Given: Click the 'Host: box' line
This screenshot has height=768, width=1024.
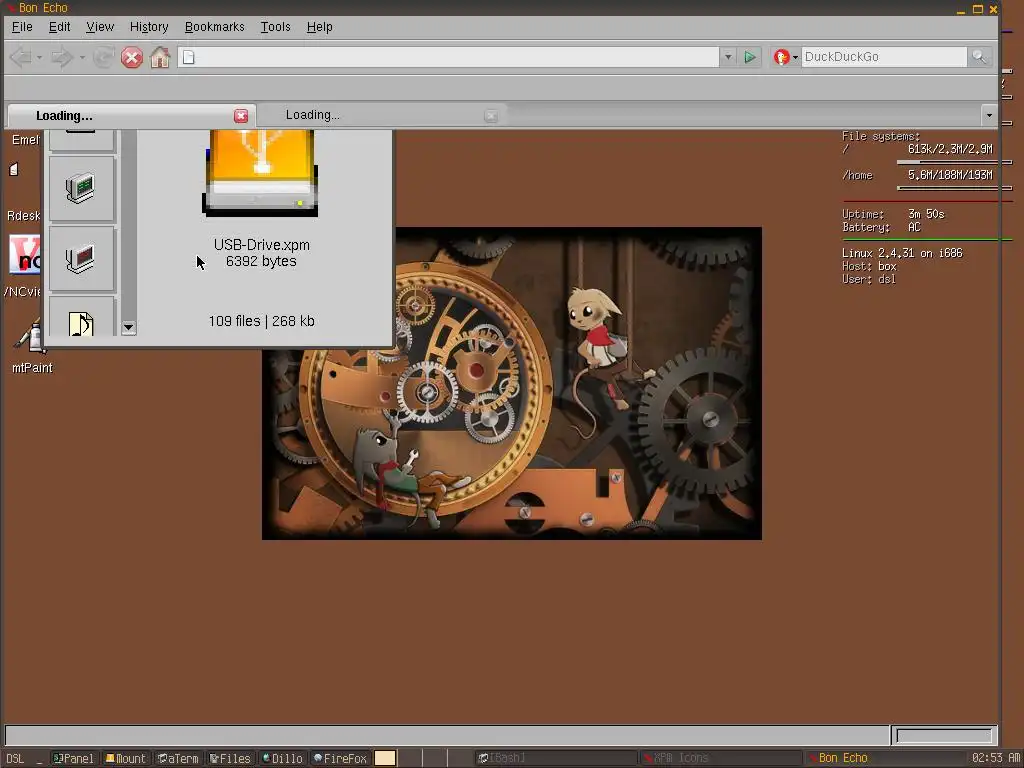Looking at the screenshot, I should 869,266.
